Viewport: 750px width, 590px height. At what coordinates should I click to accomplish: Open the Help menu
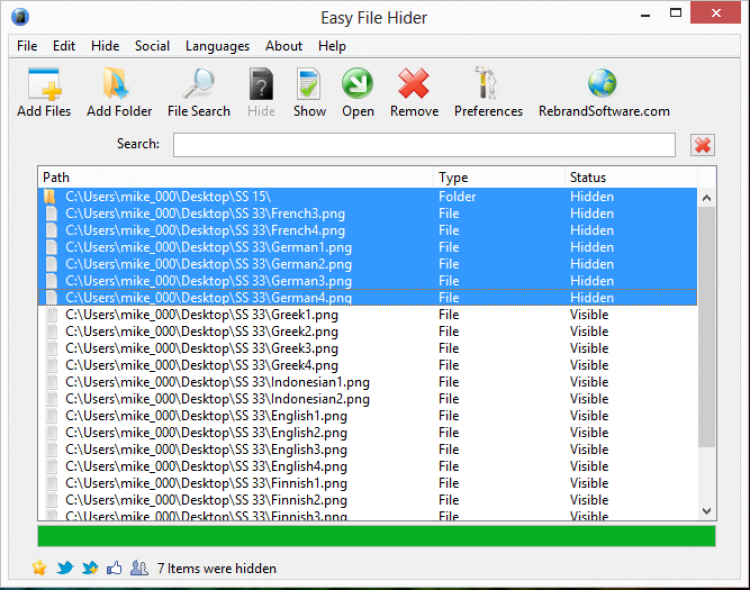[332, 46]
